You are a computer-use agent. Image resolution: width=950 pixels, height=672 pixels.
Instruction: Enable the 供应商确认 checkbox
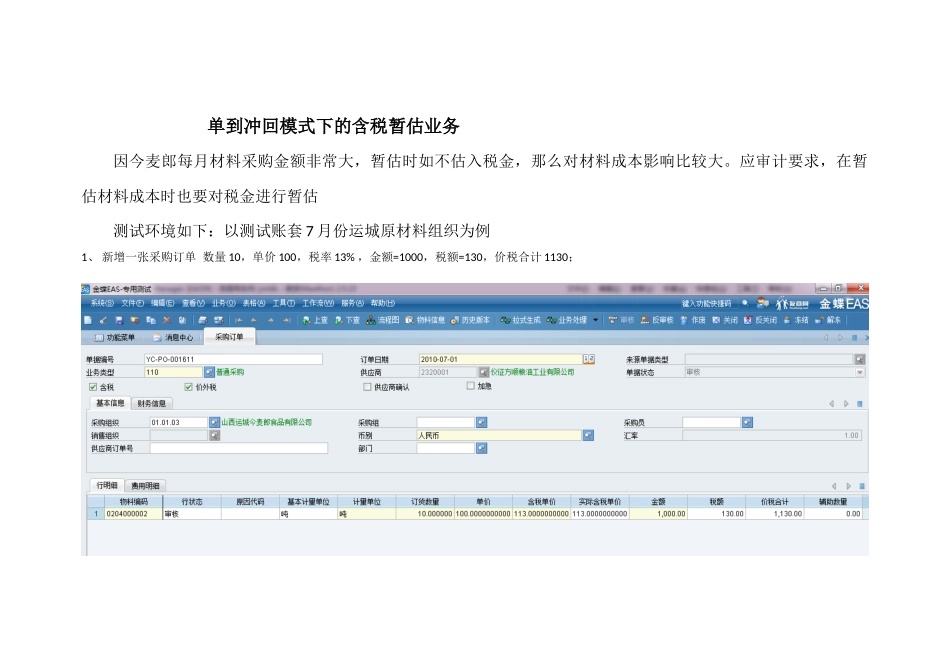pos(366,386)
